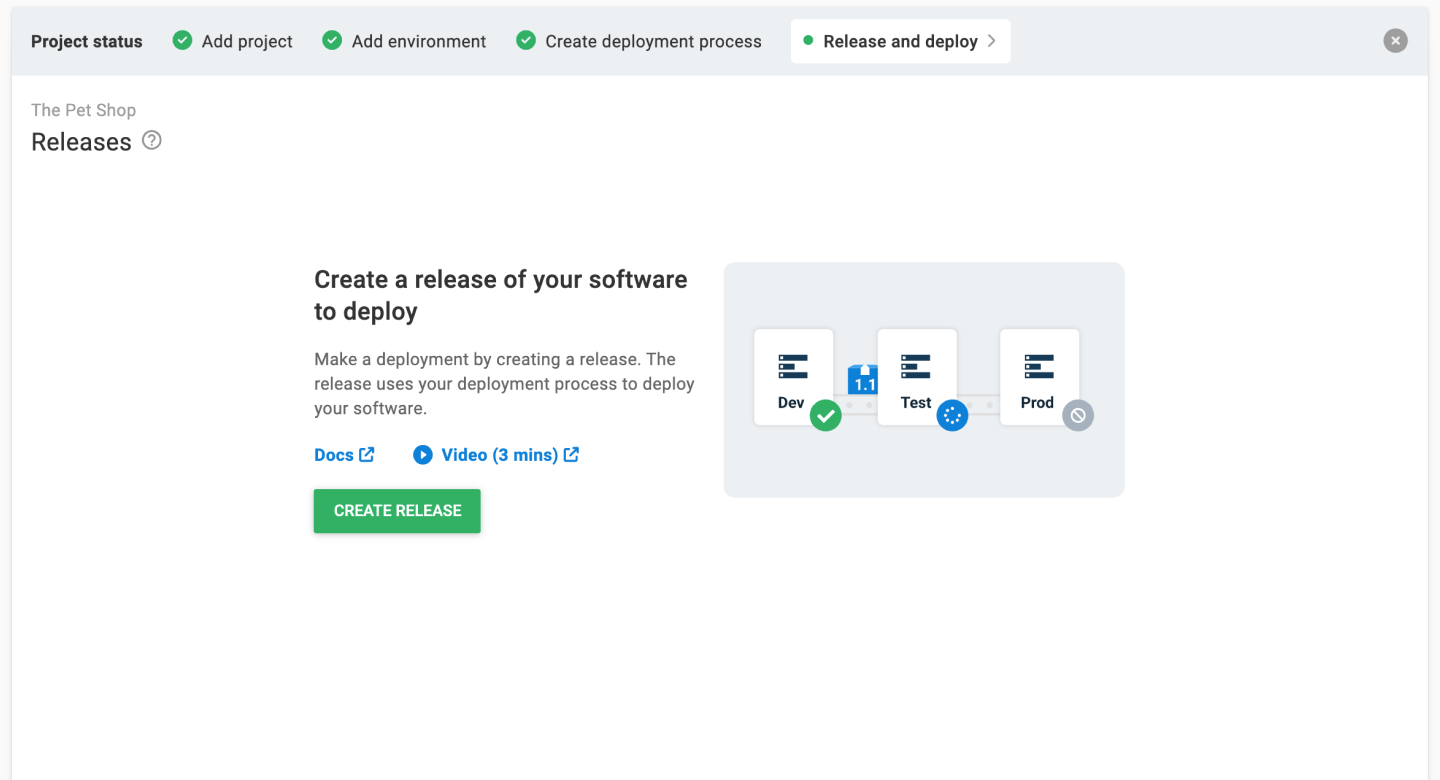Click the CREATE RELEASE button
The image size is (1440, 780).
396,511
